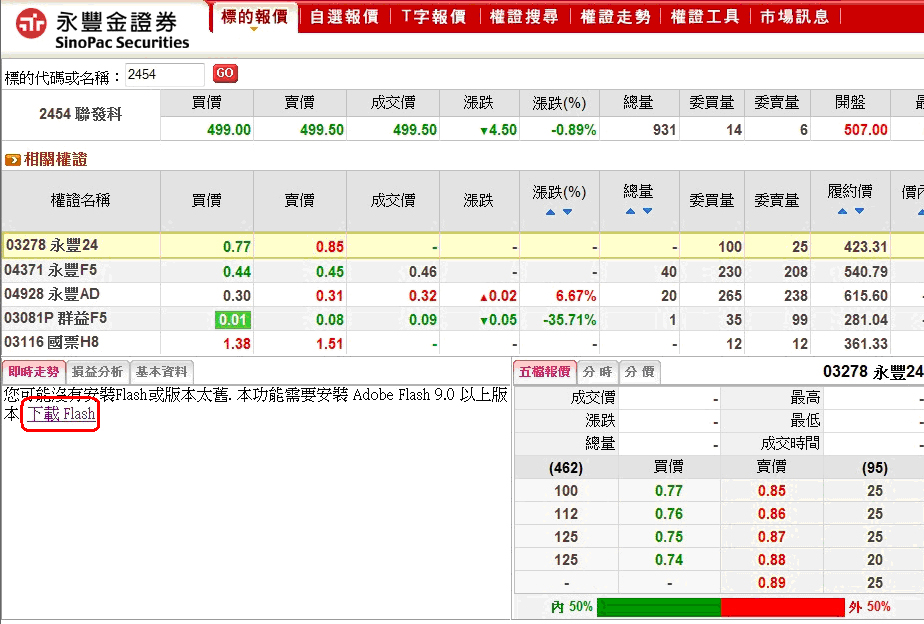Click the 履約價 column header label
Viewport: 924px width, 624px height.
click(x=850, y=192)
